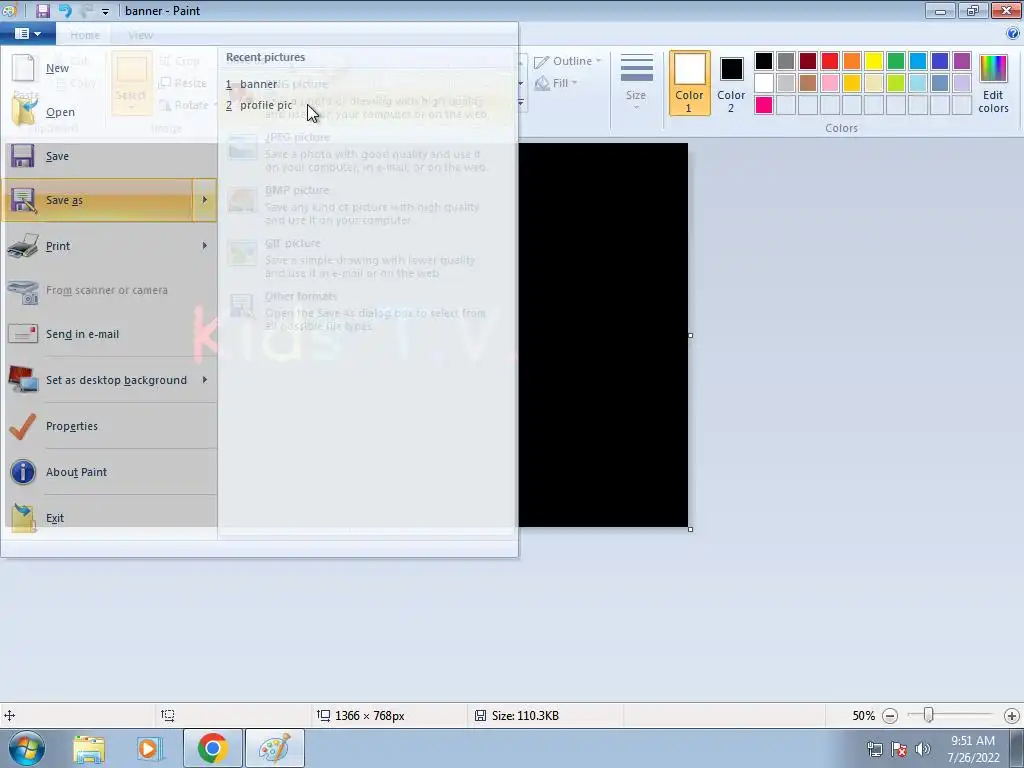Screen dimensions: 1024x768
Task: Open Windows Start button
Action: pyautogui.click(x=26, y=748)
